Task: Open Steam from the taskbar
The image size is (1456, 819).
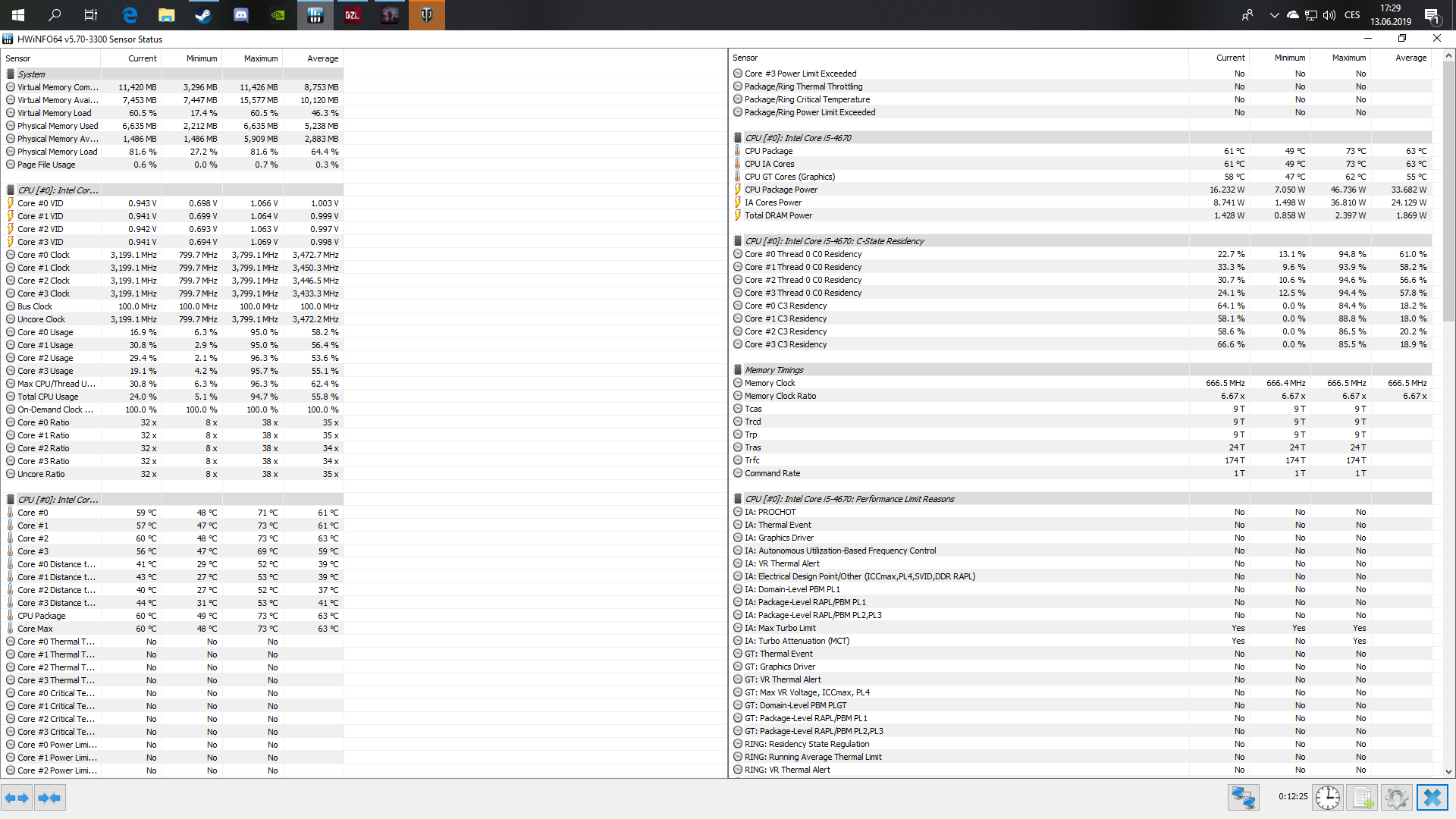Action: pos(203,15)
